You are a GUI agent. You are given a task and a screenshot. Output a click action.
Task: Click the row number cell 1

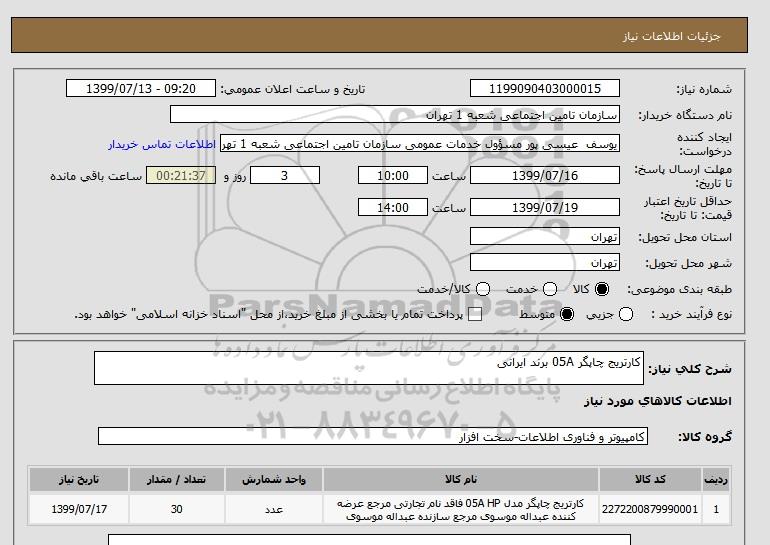click(x=716, y=510)
